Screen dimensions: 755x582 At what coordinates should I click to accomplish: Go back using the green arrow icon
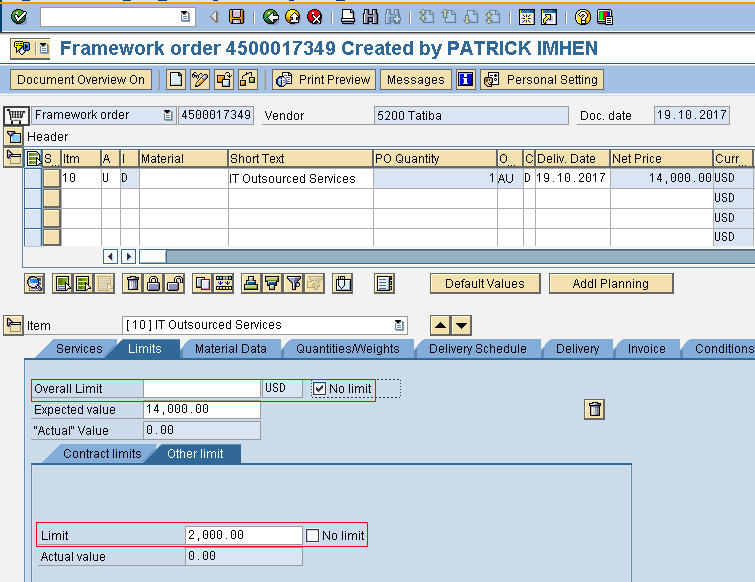tap(271, 17)
